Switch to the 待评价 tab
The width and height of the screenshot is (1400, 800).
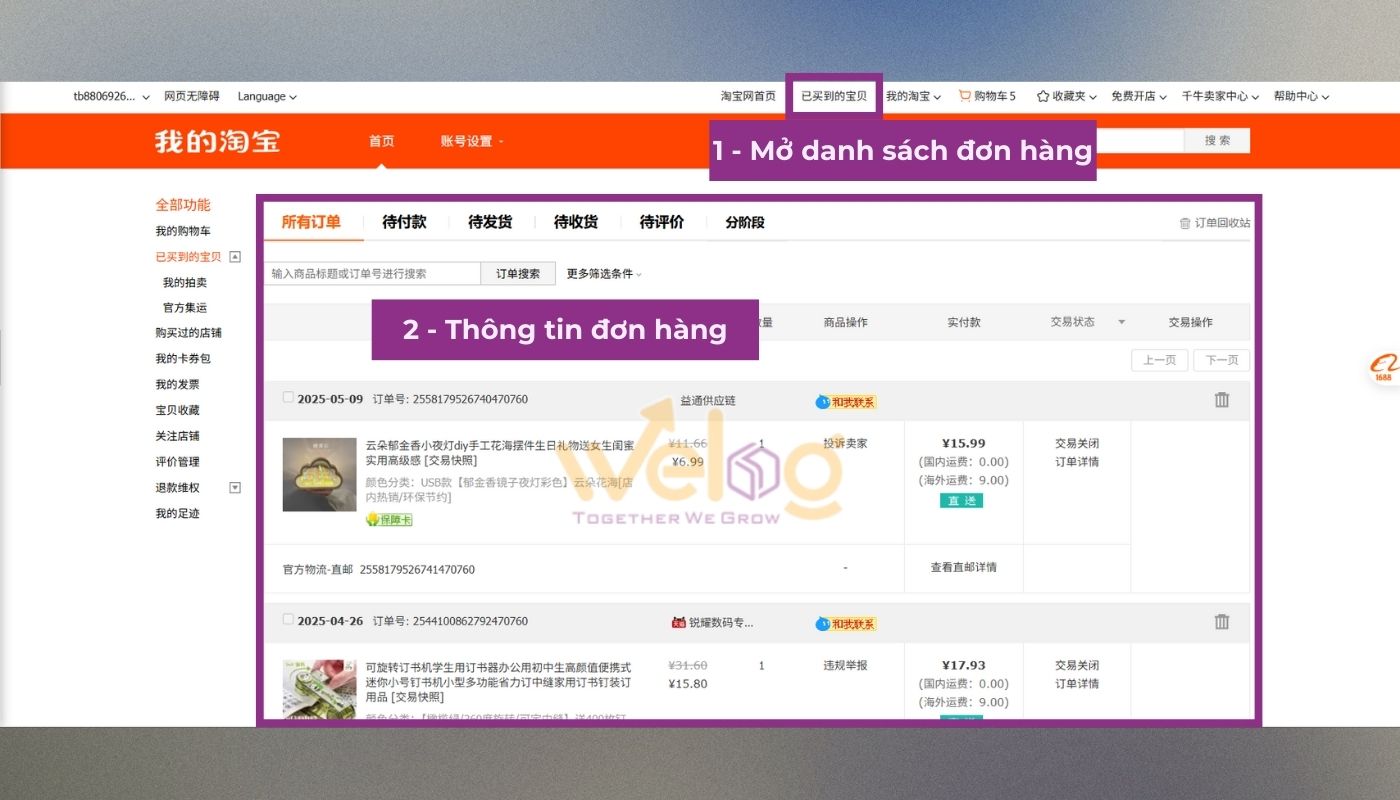click(x=662, y=222)
